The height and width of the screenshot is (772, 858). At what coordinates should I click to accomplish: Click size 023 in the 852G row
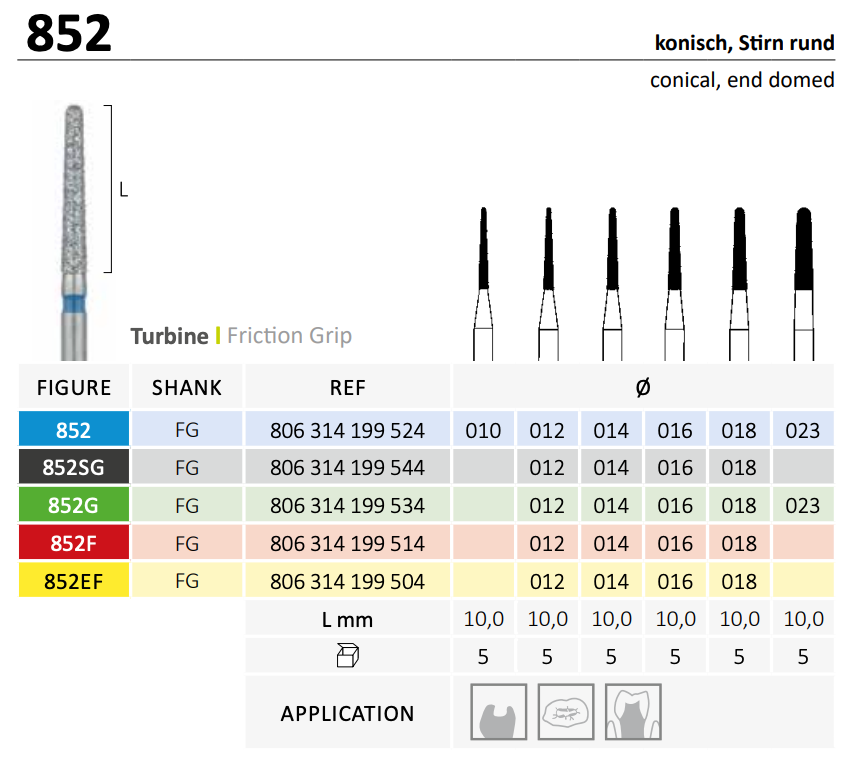803,505
